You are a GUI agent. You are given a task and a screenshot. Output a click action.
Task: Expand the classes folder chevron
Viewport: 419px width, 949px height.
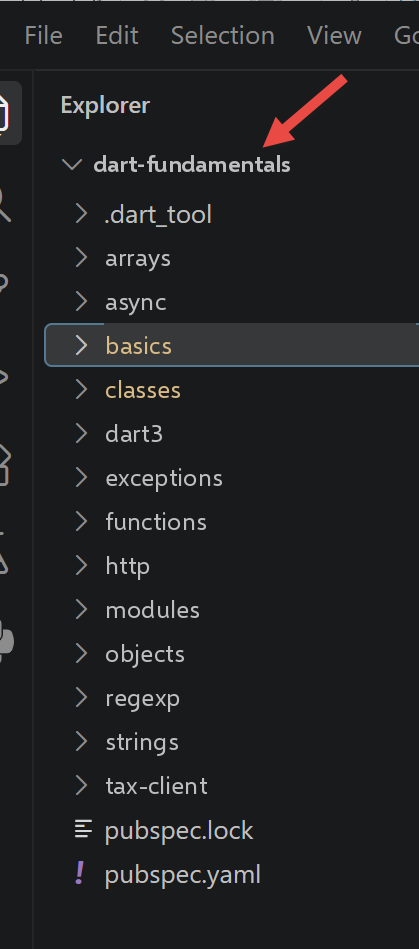81,390
